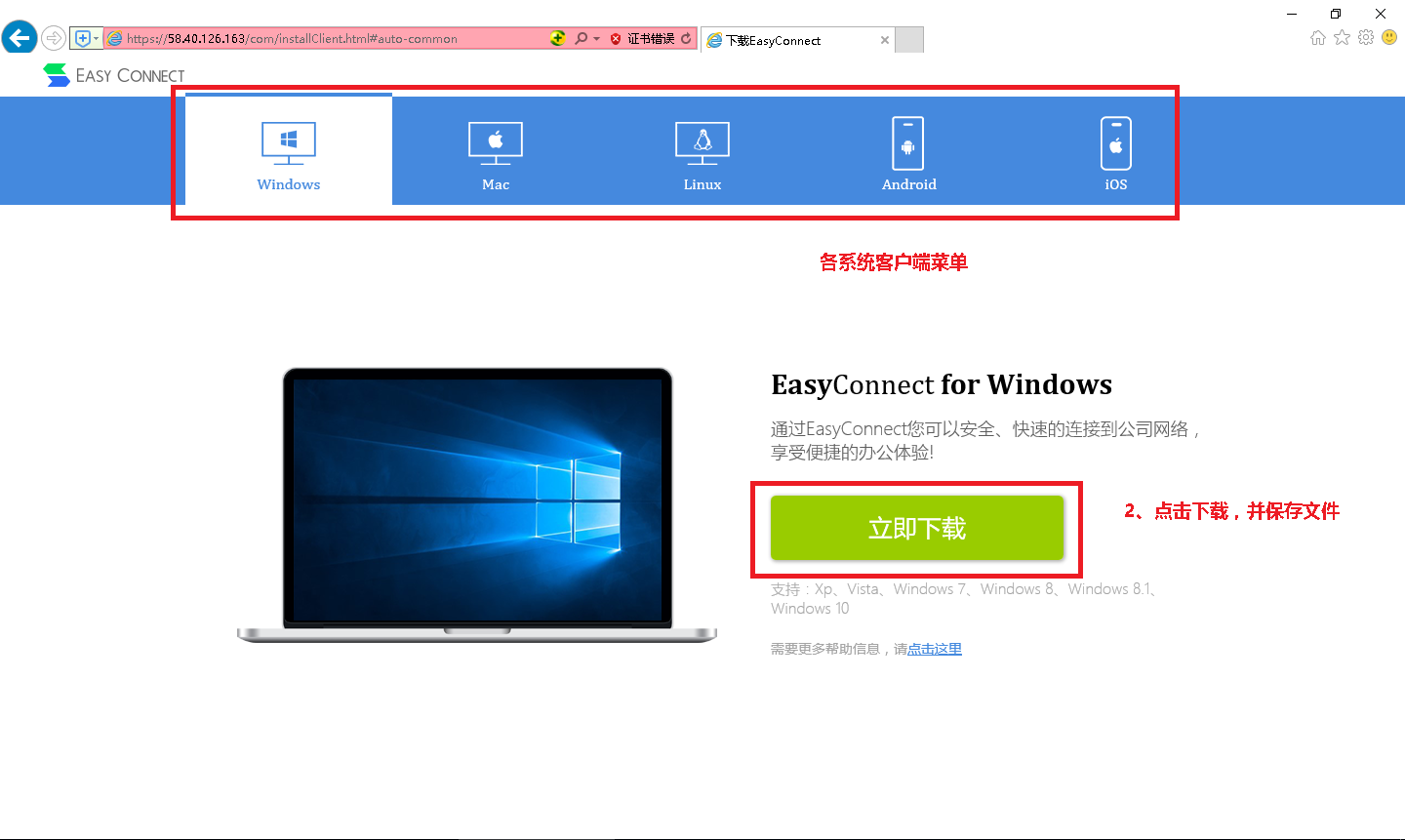Click the green 立即下载 download button
This screenshot has width=1405, height=840.
point(917,528)
